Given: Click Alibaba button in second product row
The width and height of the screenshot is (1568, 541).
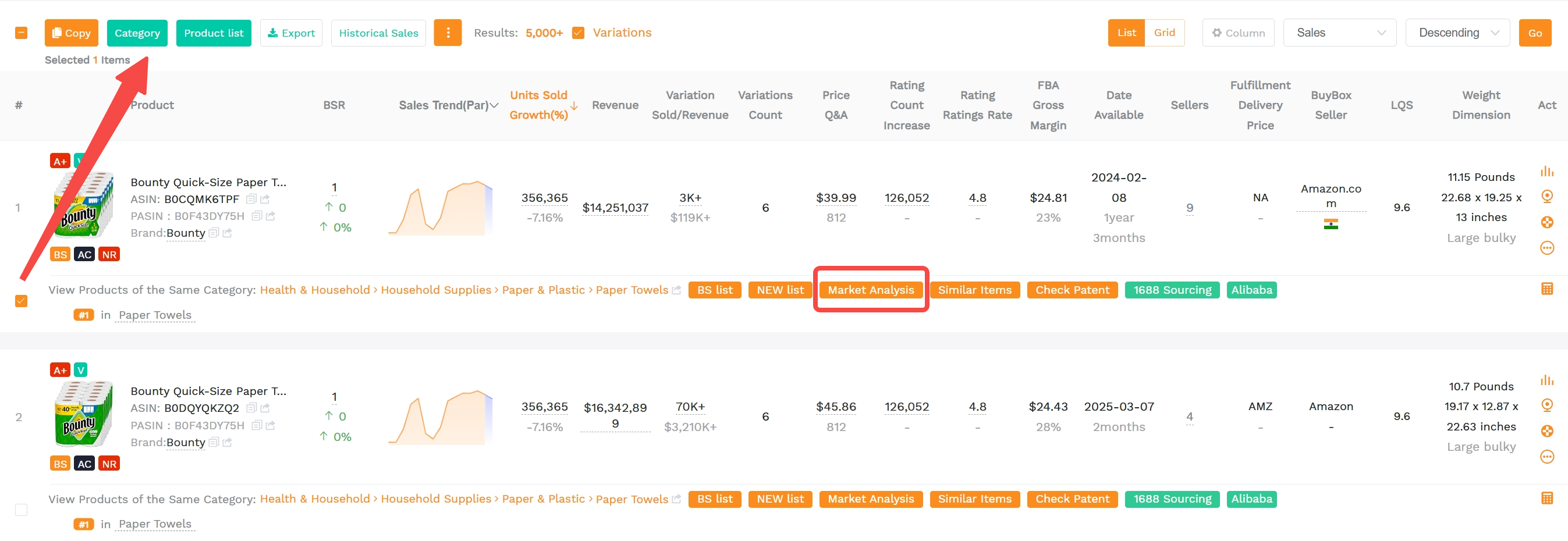Looking at the screenshot, I should 1251,499.
